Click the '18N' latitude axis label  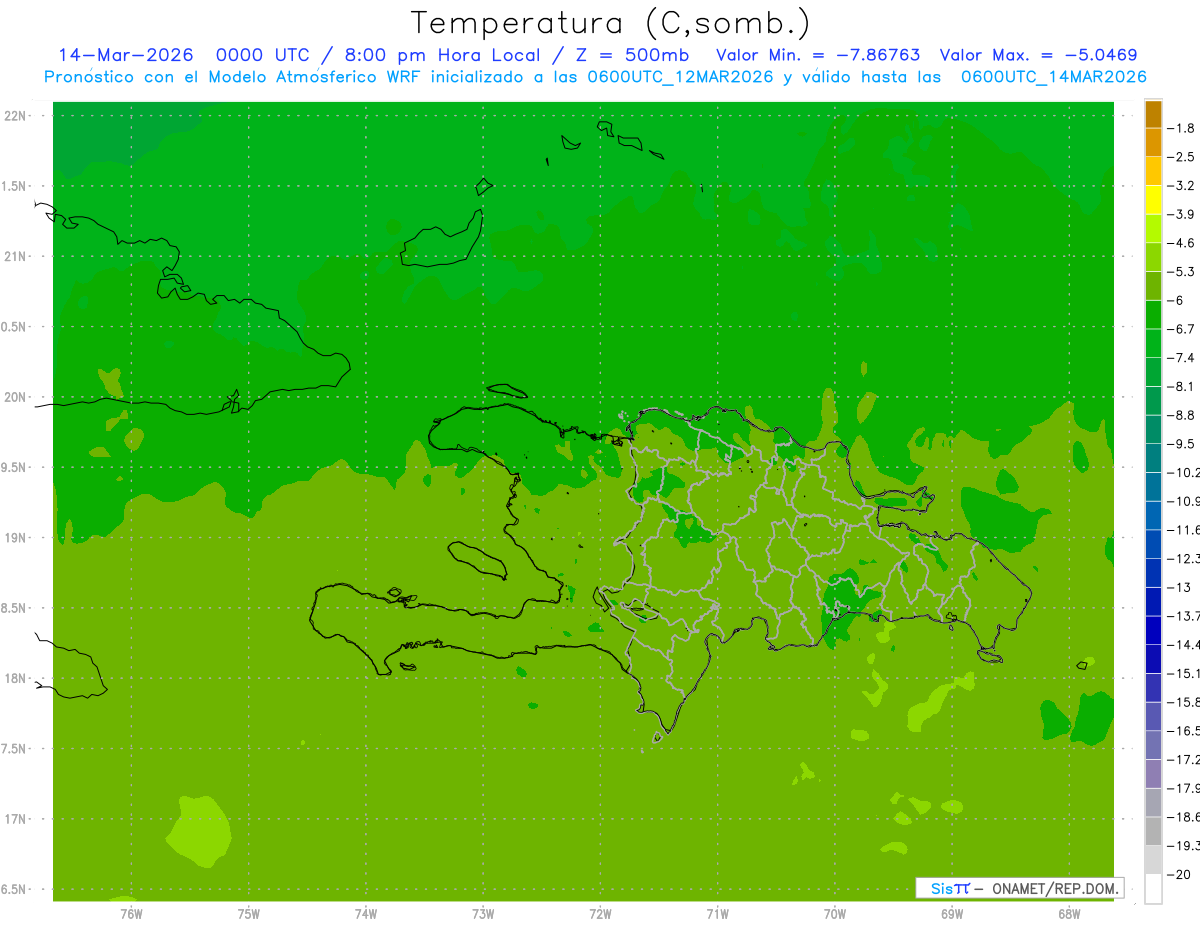click(17, 679)
